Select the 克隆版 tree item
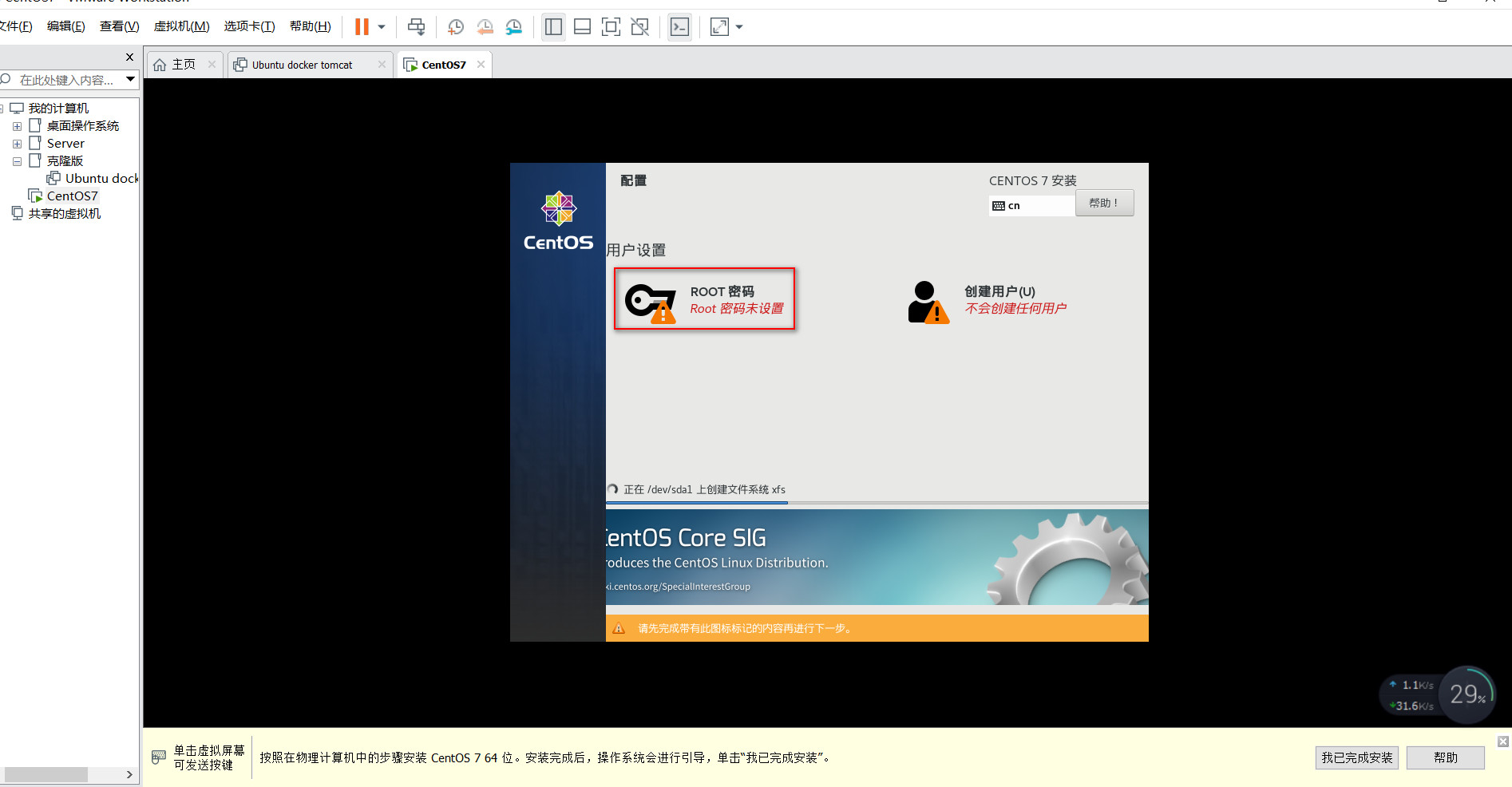1512x787 pixels. (x=65, y=160)
